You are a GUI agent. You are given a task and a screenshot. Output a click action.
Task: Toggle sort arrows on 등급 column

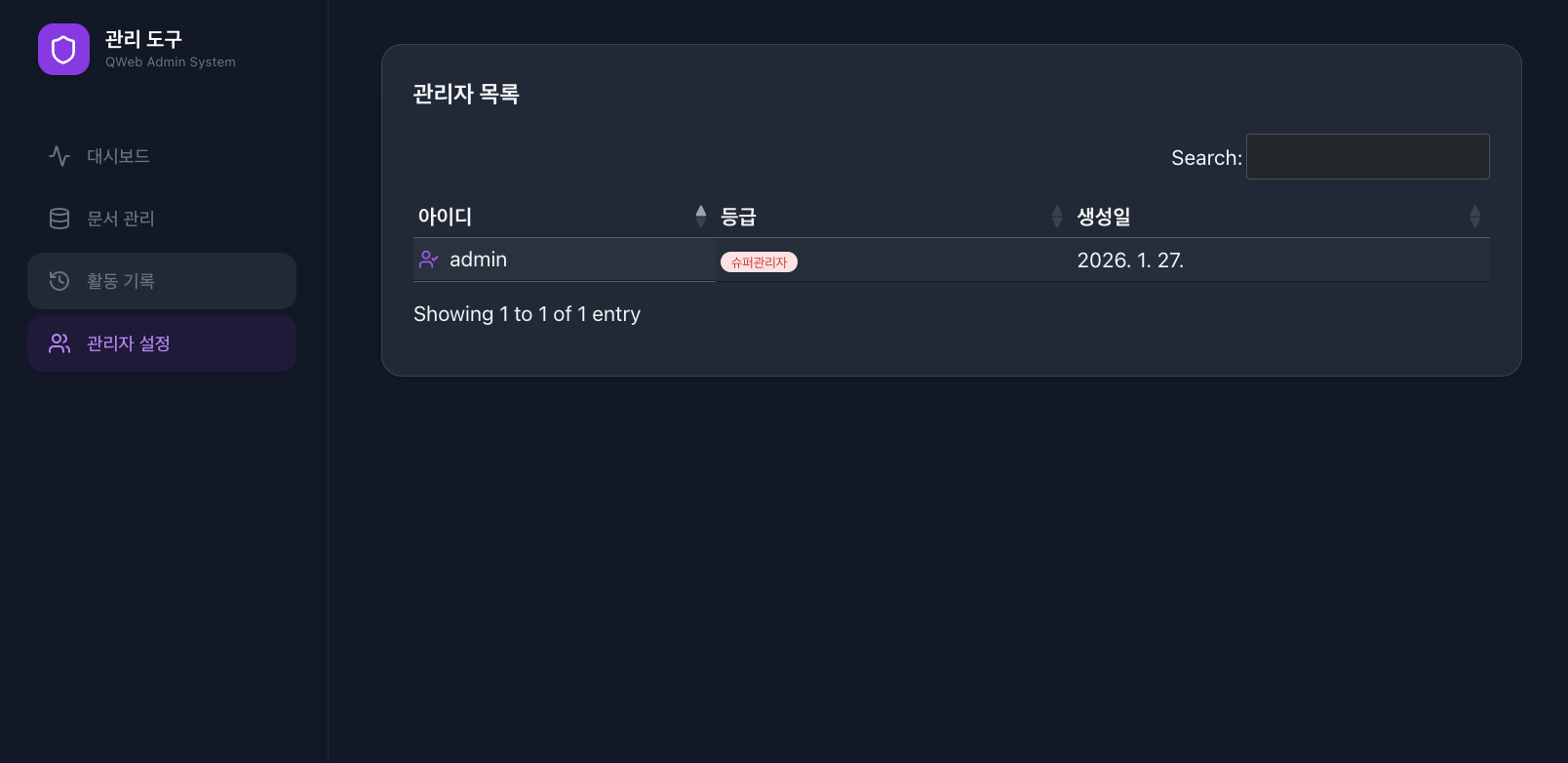tap(1056, 217)
